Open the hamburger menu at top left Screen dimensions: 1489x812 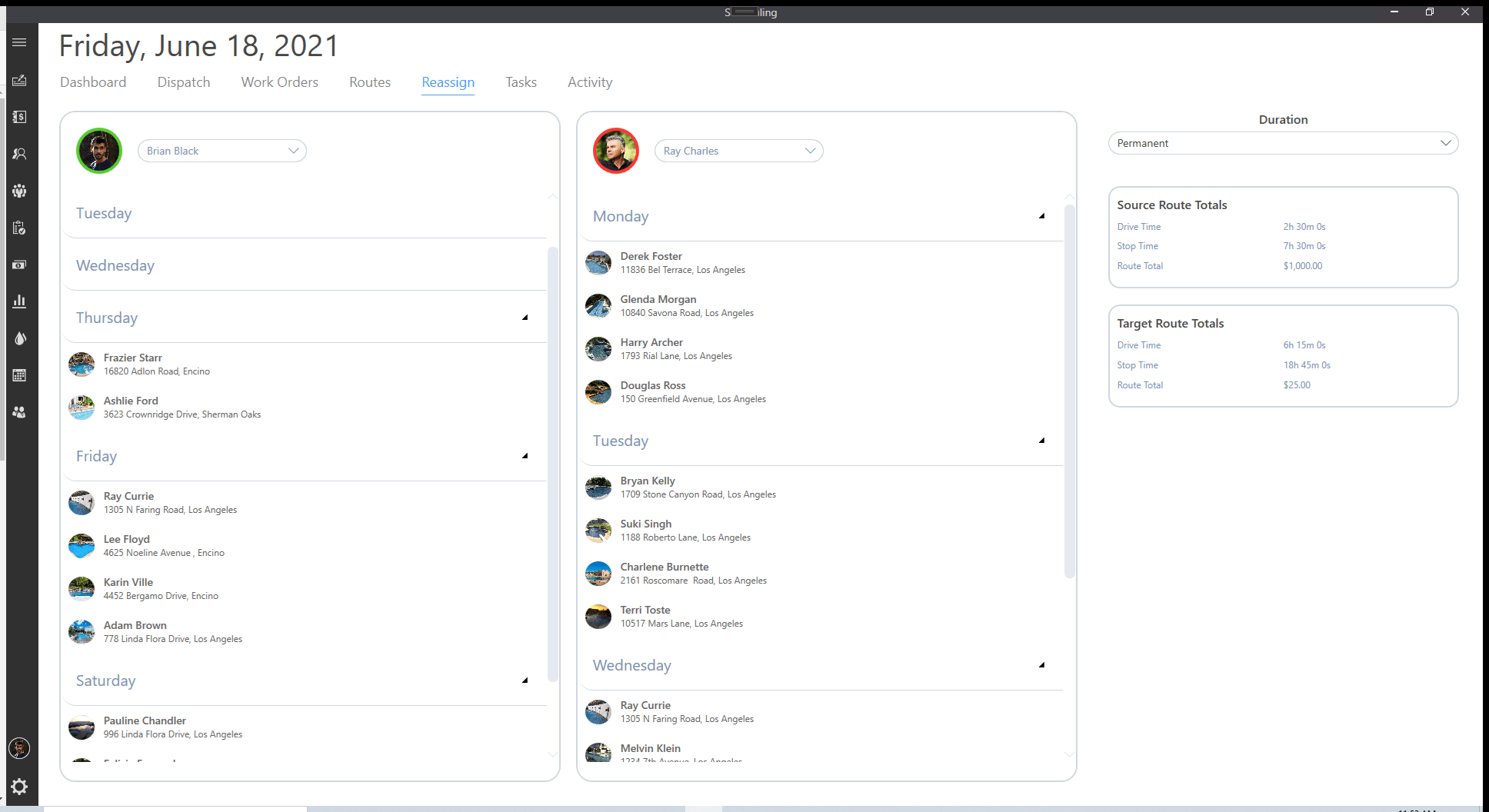(20, 42)
